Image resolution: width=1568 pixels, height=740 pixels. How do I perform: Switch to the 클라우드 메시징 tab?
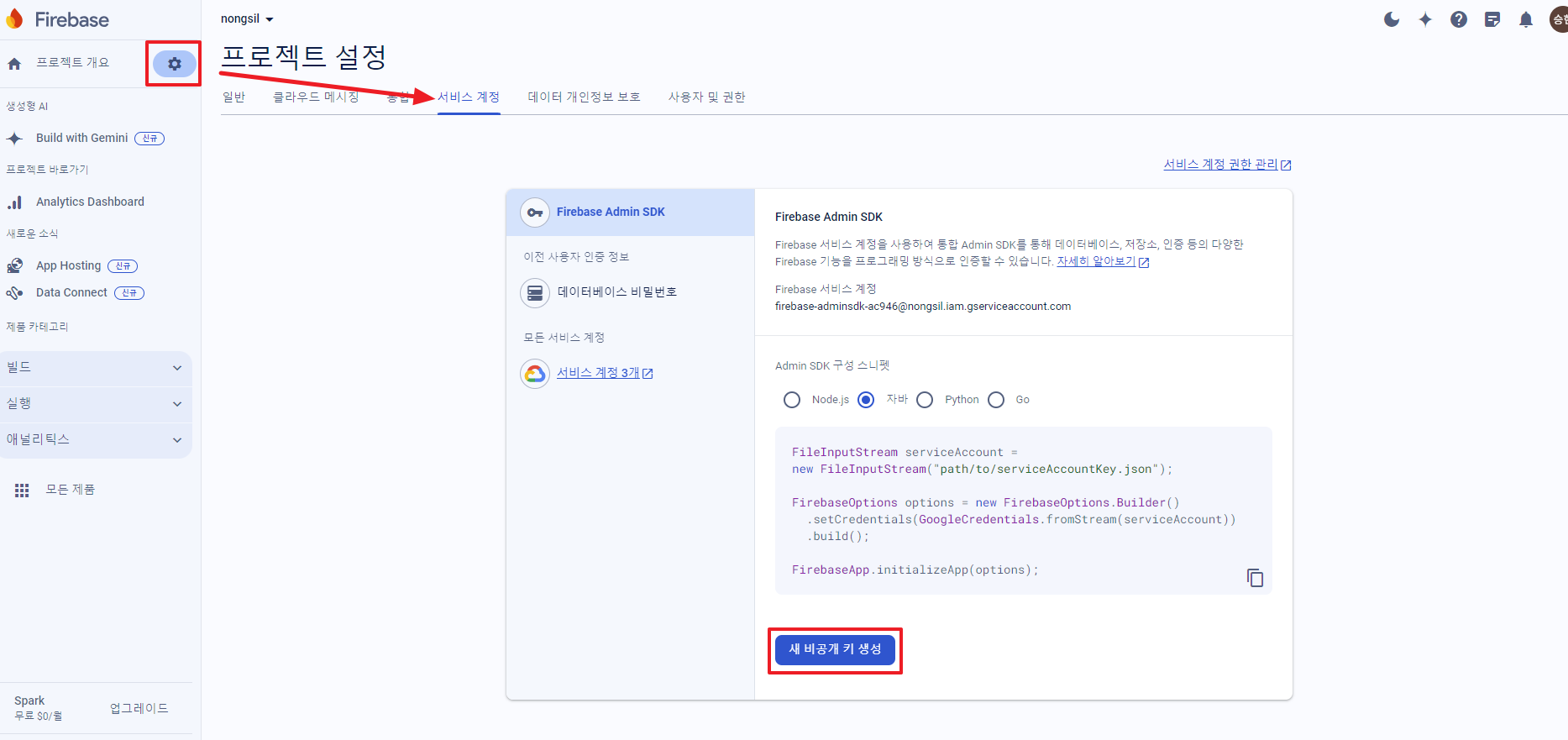(316, 97)
